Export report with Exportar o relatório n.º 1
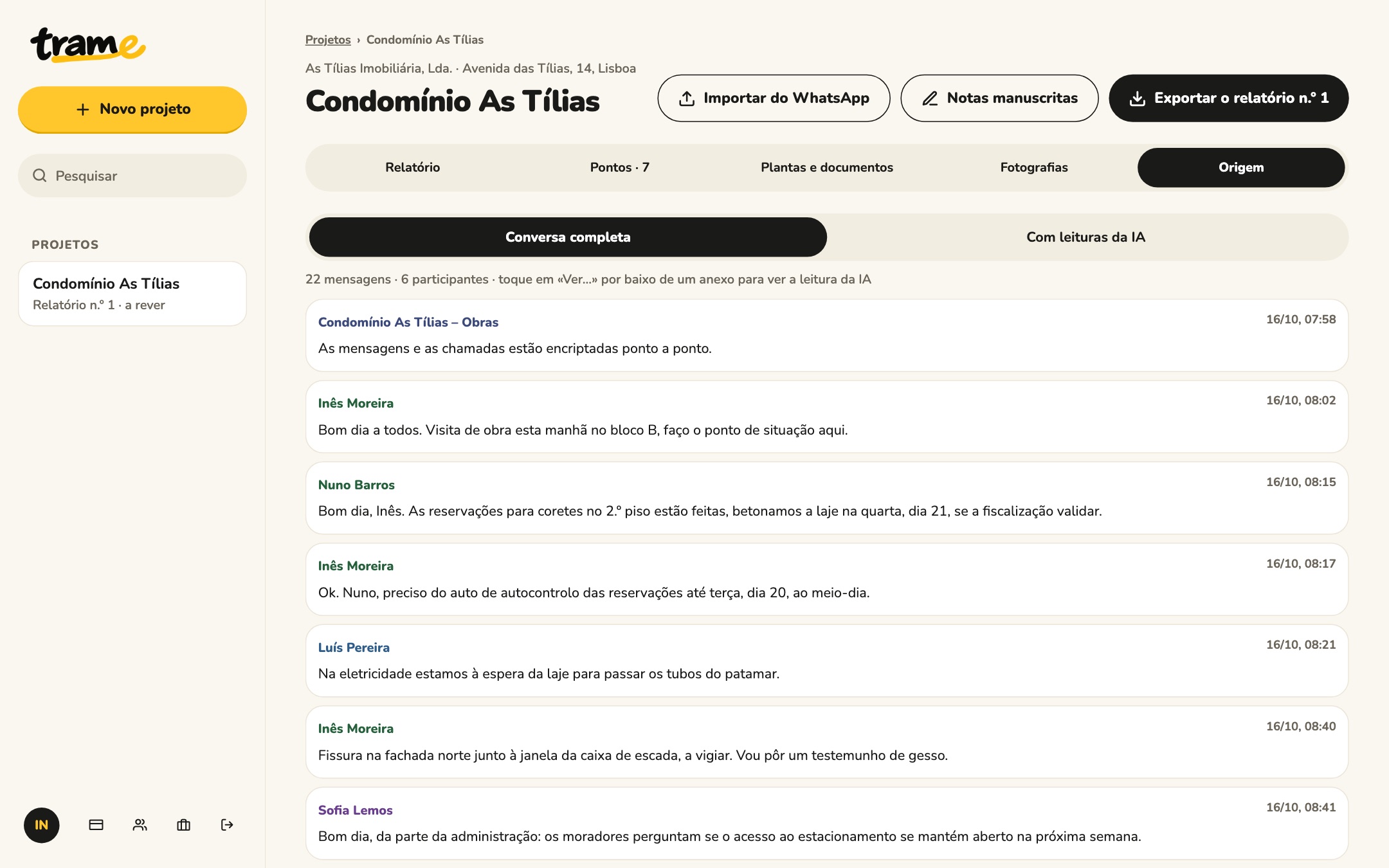1389x868 pixels. tap(1228, 98)
